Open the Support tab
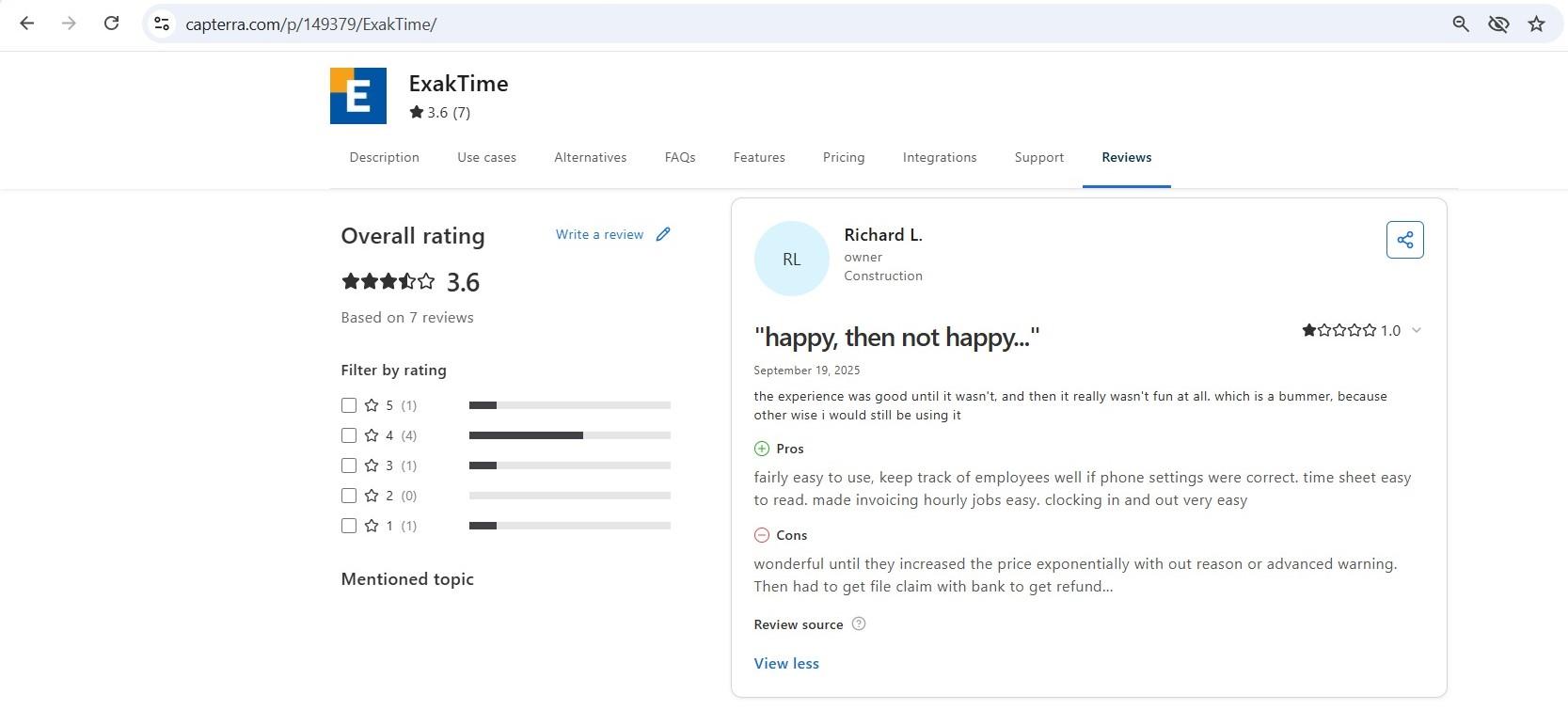Screen dimensions: 1568x710 1039,157
